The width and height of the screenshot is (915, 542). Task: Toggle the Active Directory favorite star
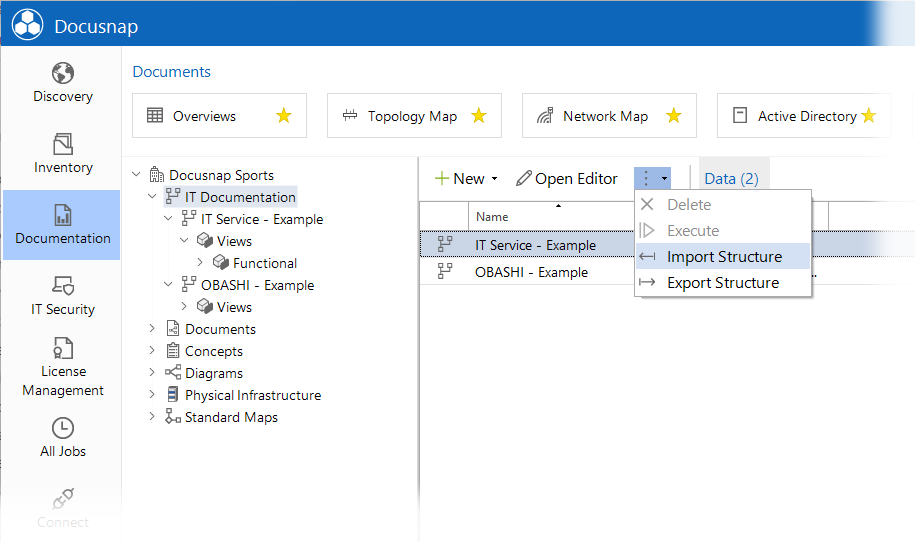[x=868, y=116]
